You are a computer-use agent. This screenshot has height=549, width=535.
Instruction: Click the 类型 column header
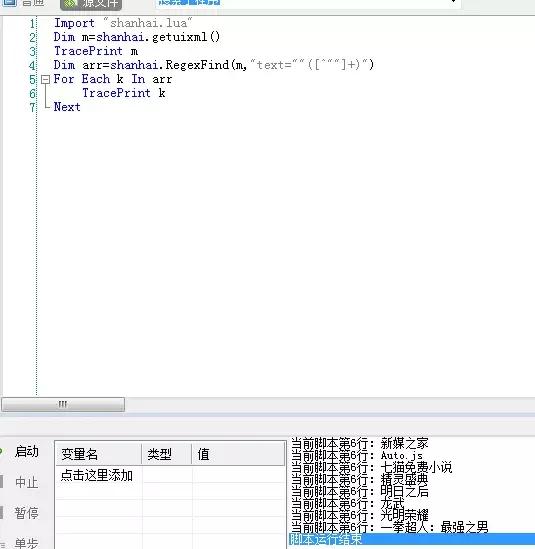167,454
